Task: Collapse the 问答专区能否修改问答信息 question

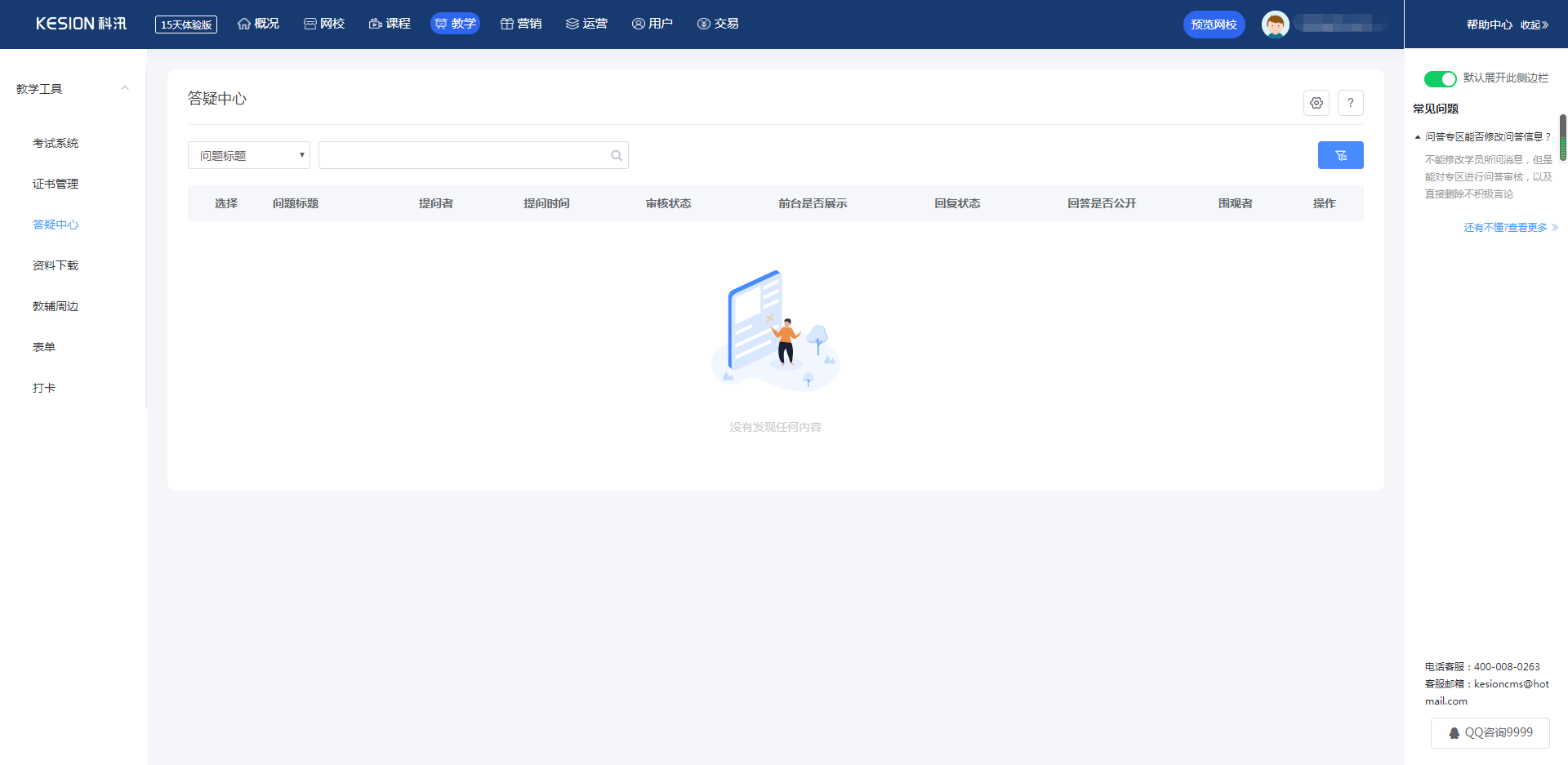Action: [x=1482, y=136]
